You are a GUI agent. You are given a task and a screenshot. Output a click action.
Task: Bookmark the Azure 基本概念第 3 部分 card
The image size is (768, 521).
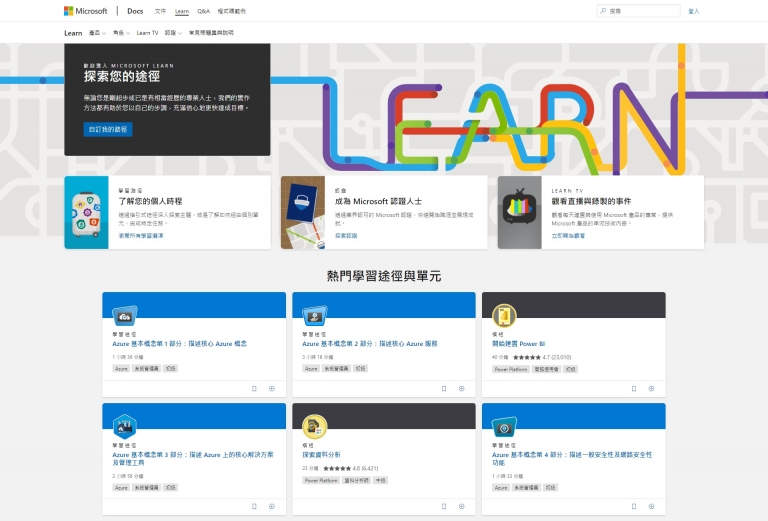click(254, 506)
